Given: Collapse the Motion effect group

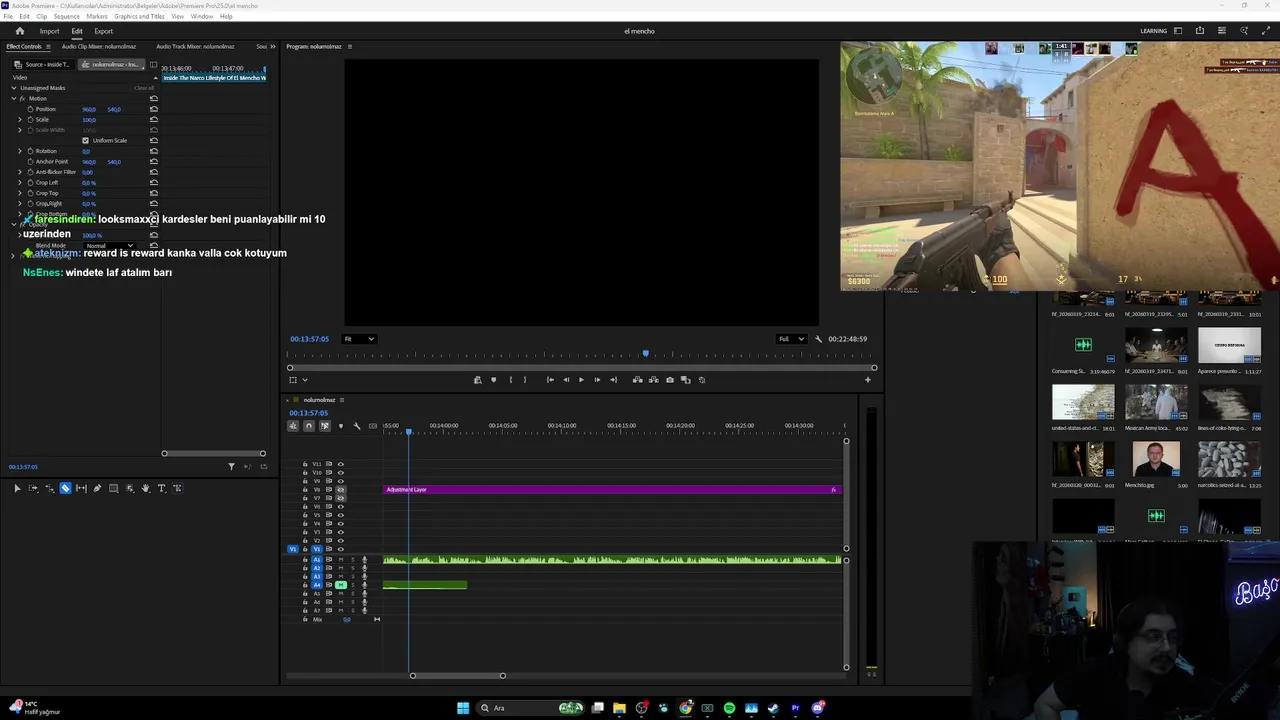Looking at the screenshot, I should click(14, 98).
